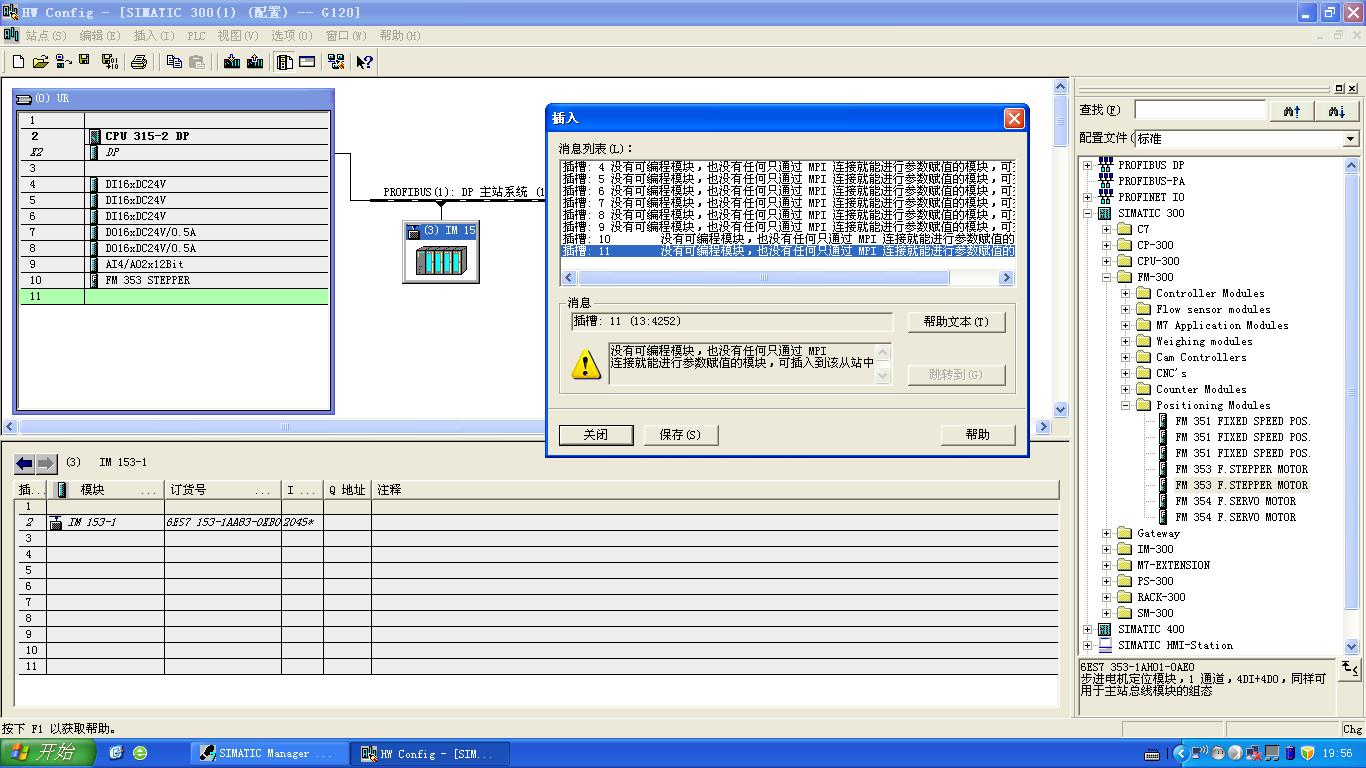Click the 查找 search input field
This screenshot has width=1366, height=768.
click(x=1200, y=110)
